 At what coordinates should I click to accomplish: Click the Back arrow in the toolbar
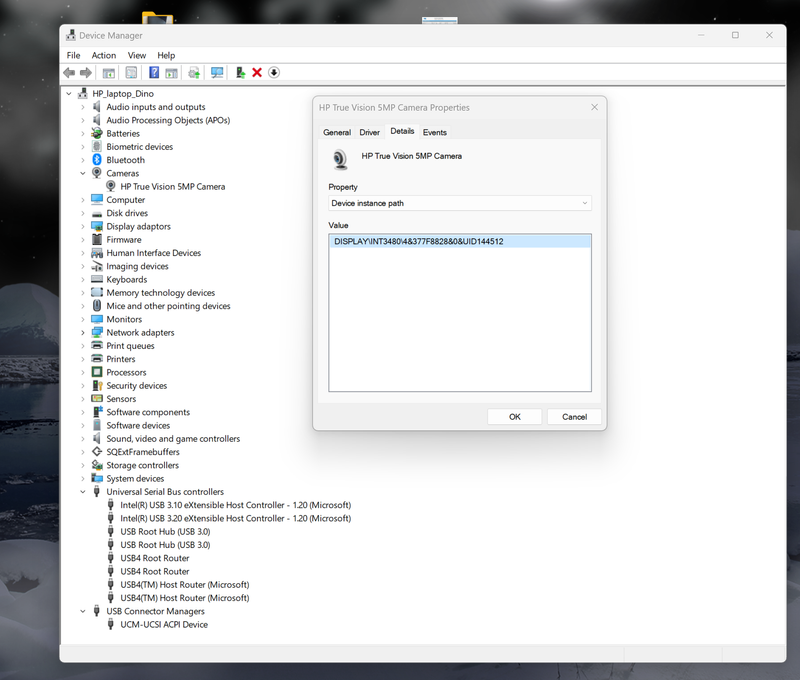69,73
